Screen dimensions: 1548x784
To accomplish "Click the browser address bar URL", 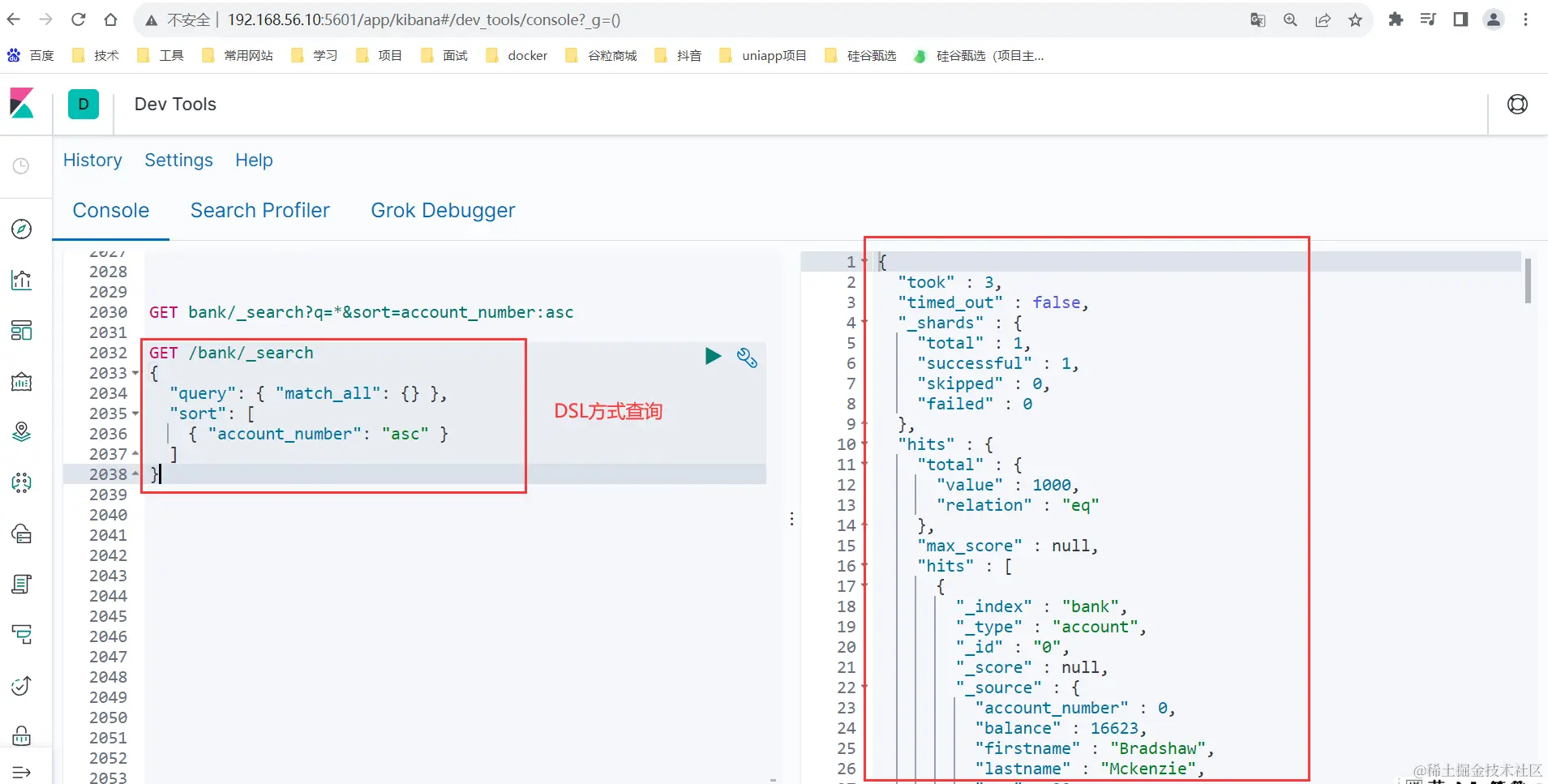I will coord(424,20).
